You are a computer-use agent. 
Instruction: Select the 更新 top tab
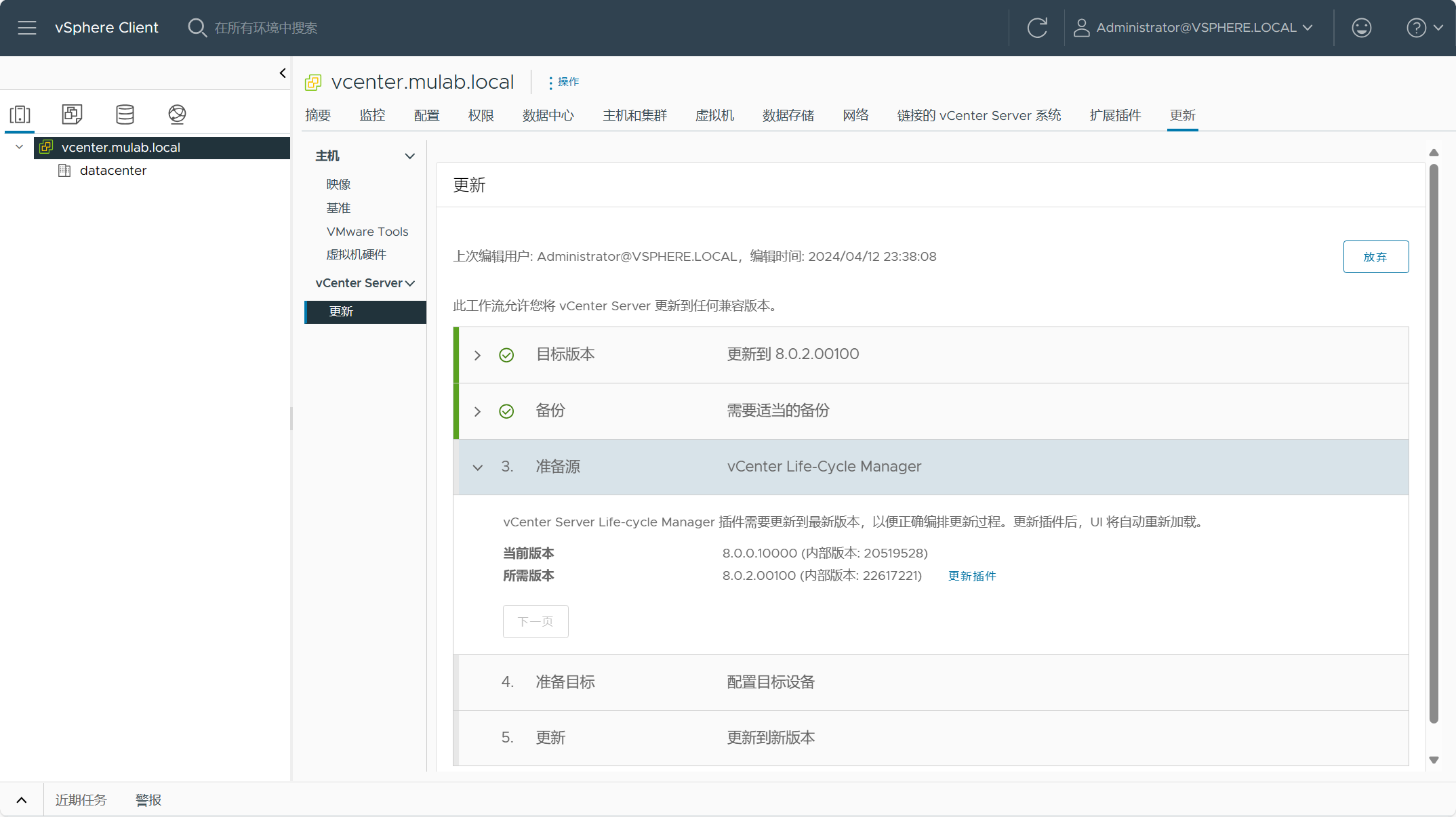click(1182, 115)
